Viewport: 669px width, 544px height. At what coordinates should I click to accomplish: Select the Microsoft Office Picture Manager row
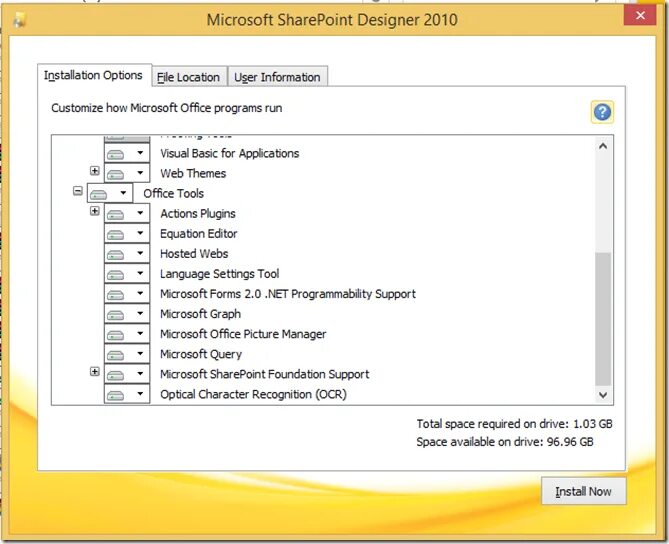coord(243,334)
